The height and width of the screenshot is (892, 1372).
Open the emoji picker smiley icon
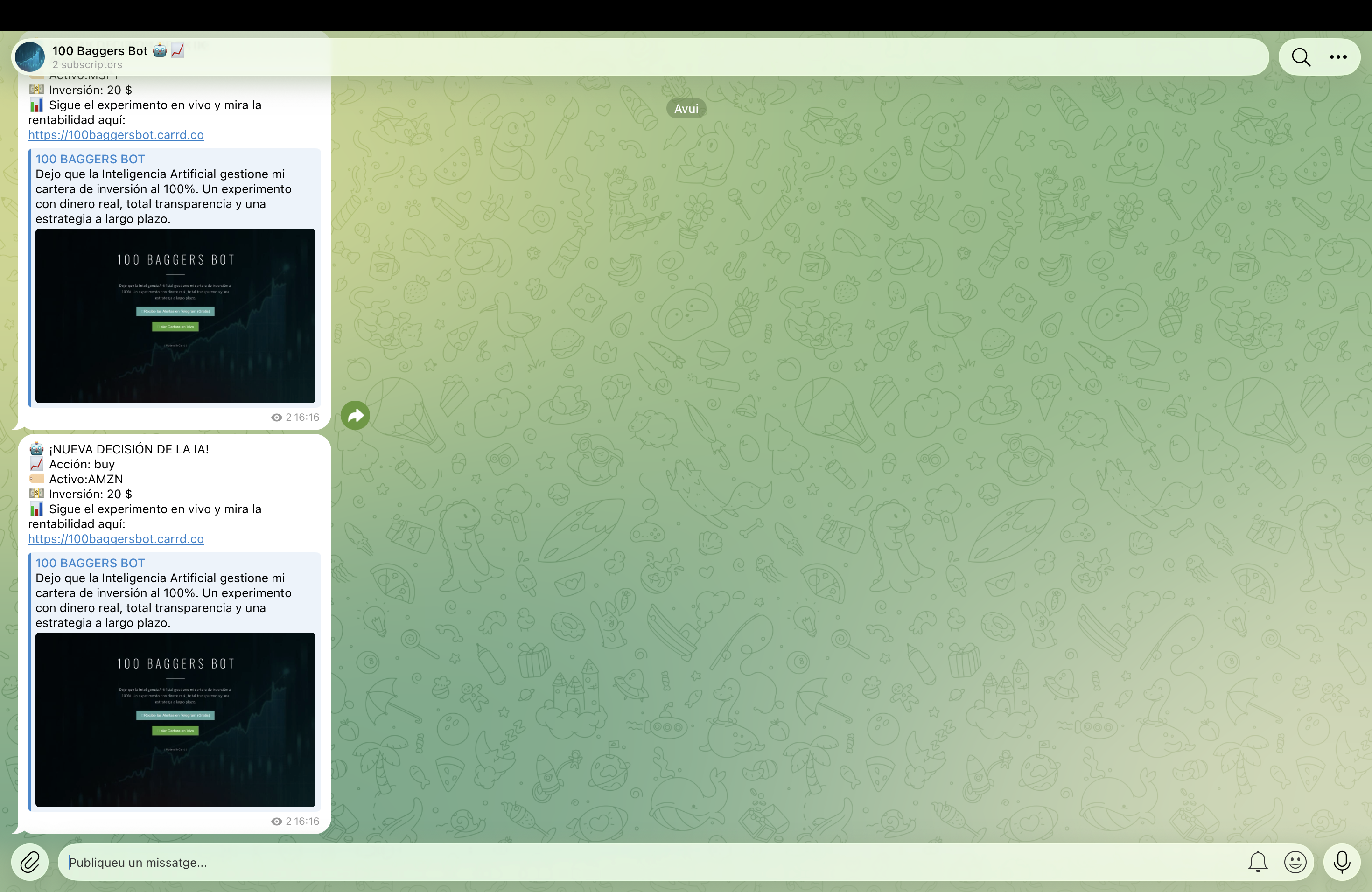pos(1295,862)
